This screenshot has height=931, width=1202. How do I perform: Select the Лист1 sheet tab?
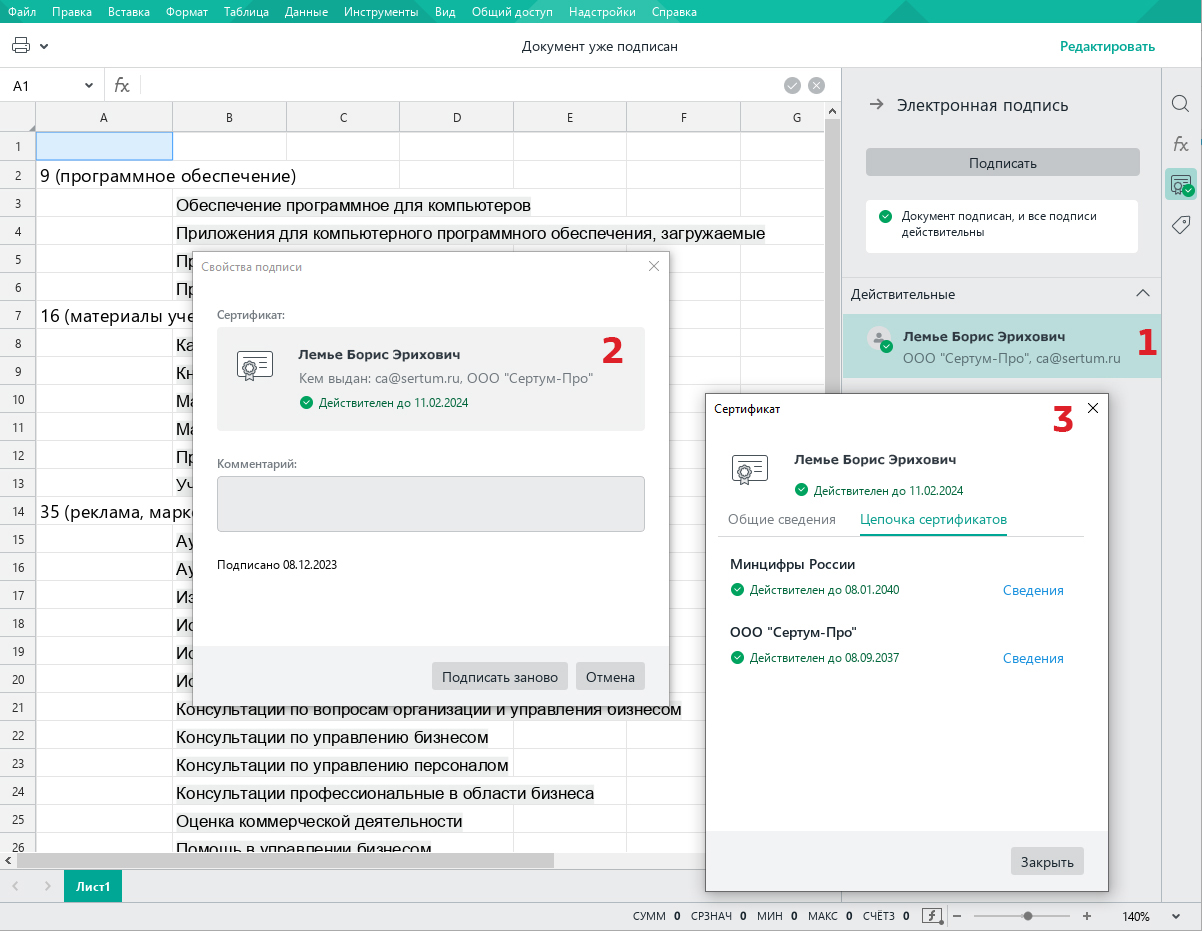click(93, 887)
